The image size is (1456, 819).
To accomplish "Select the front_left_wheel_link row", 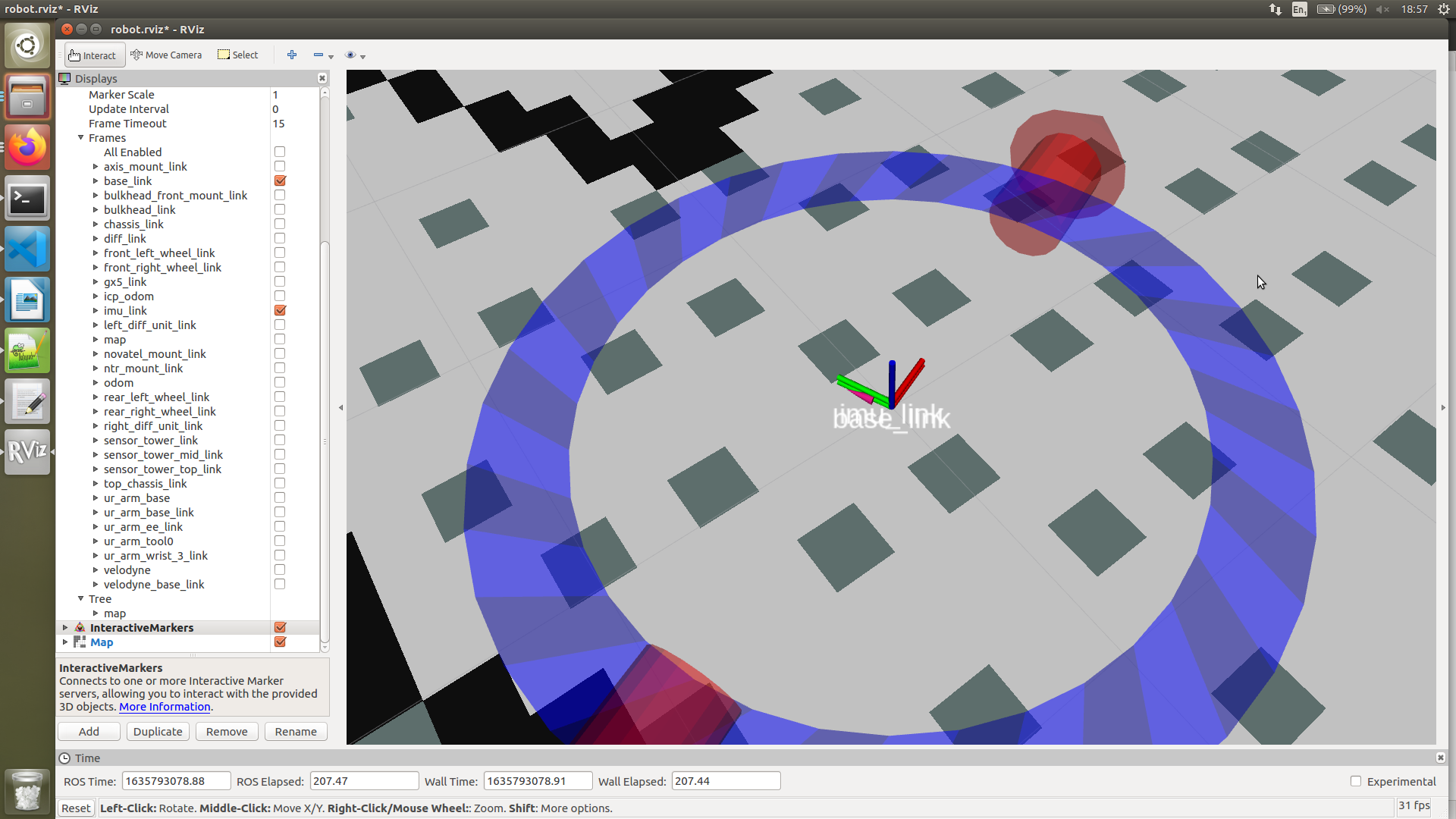I will pyautogui.click(x=187, y=253).
